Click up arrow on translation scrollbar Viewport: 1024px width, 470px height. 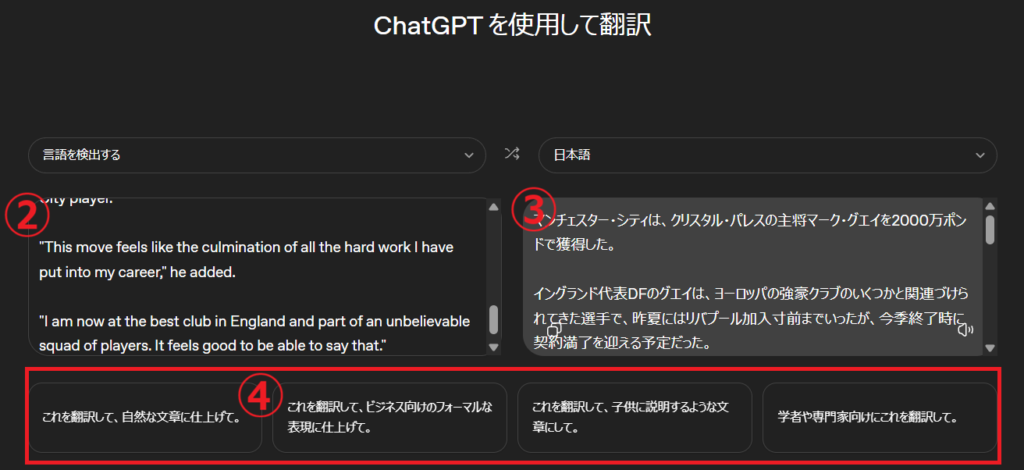(990, 207)
